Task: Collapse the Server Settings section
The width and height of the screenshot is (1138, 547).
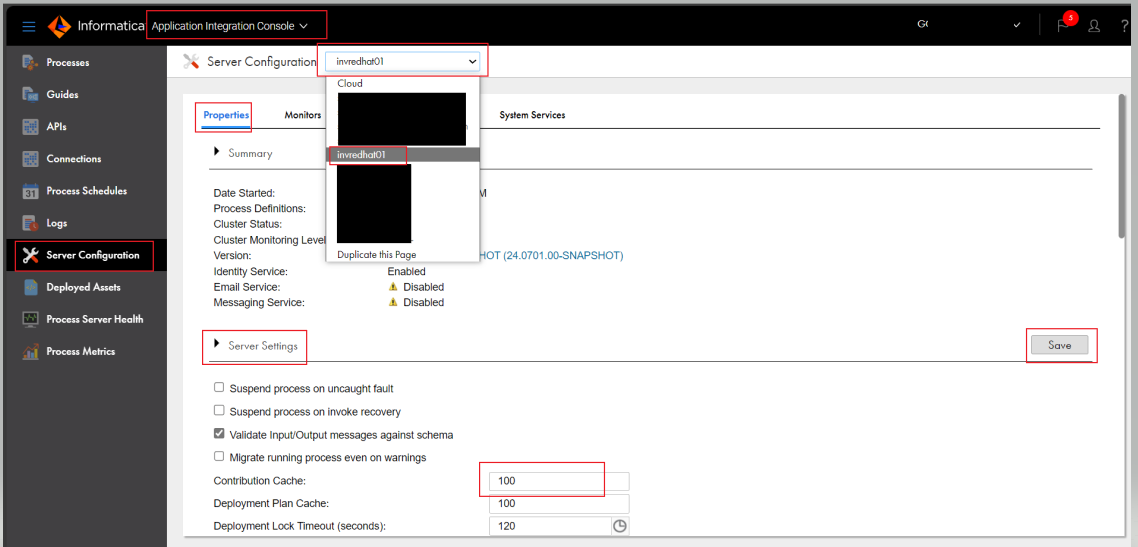Action: [216, 345]
